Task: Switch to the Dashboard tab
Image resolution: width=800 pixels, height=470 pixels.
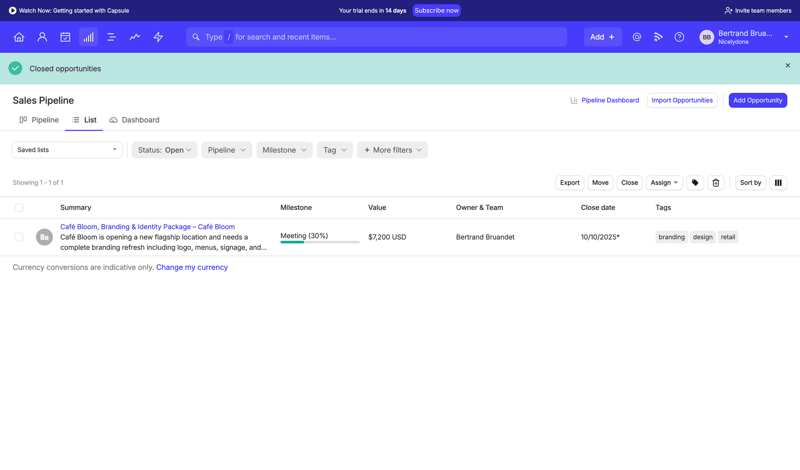Action: [134, 120]
